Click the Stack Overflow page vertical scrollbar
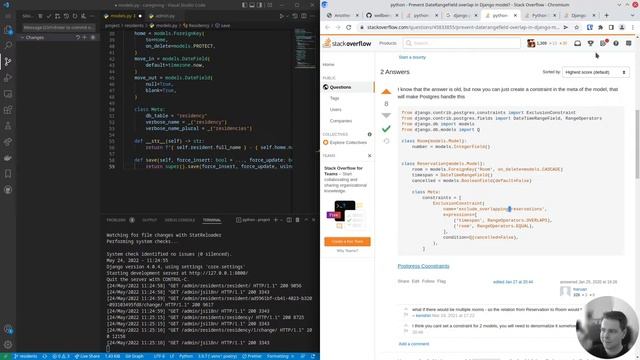640x360 pixels. [637, 144]
